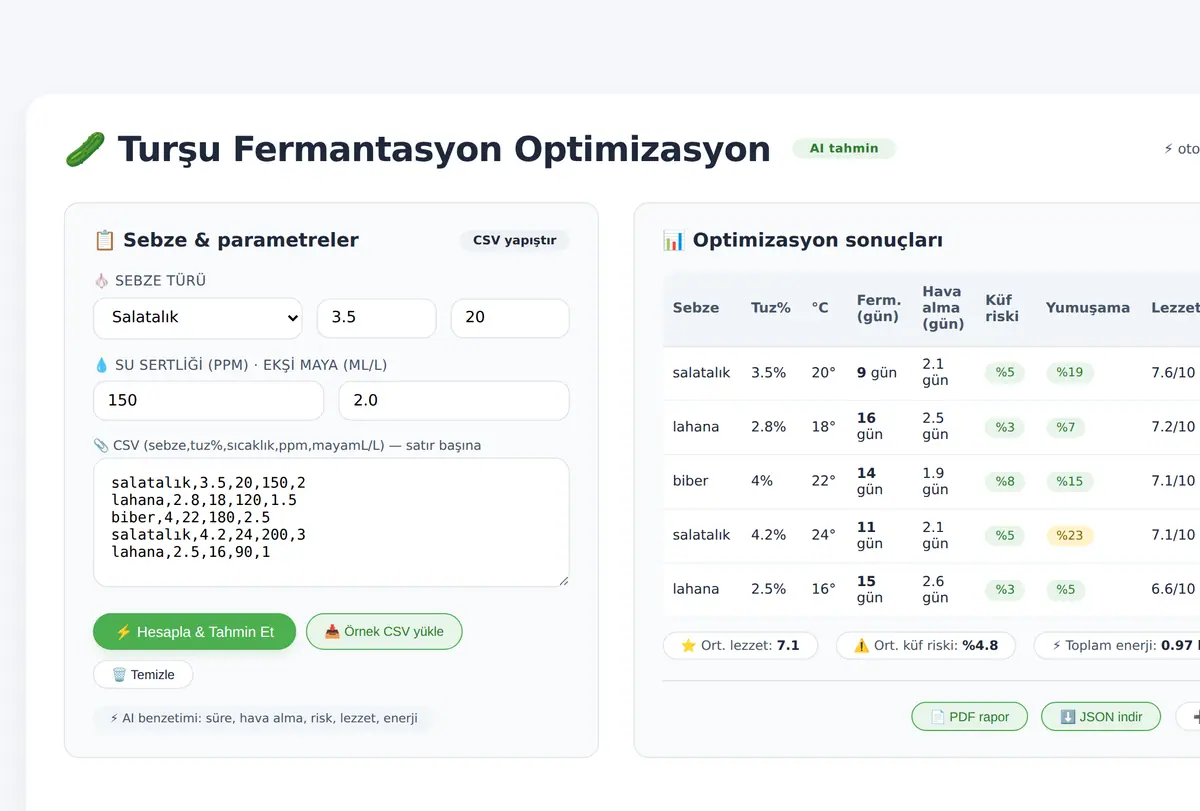This screenshot has width=1200, height=811.
Task: Click the star icon in Ort. lezzet chip
Action: (x=688, y=646)
